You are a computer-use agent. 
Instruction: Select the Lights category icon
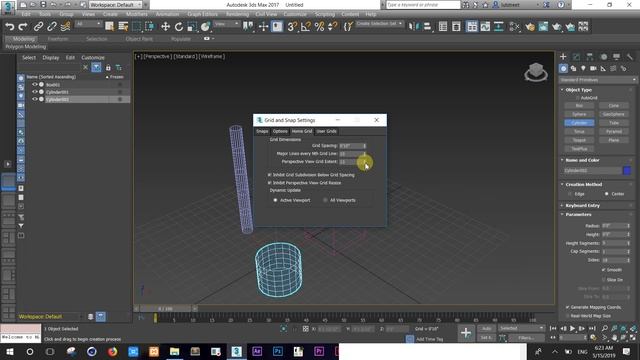(x=583, y=69)
